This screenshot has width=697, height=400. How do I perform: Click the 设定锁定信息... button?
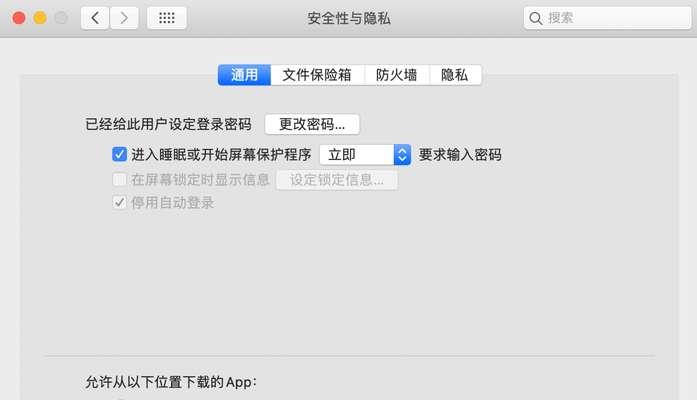tap(337, 180)
